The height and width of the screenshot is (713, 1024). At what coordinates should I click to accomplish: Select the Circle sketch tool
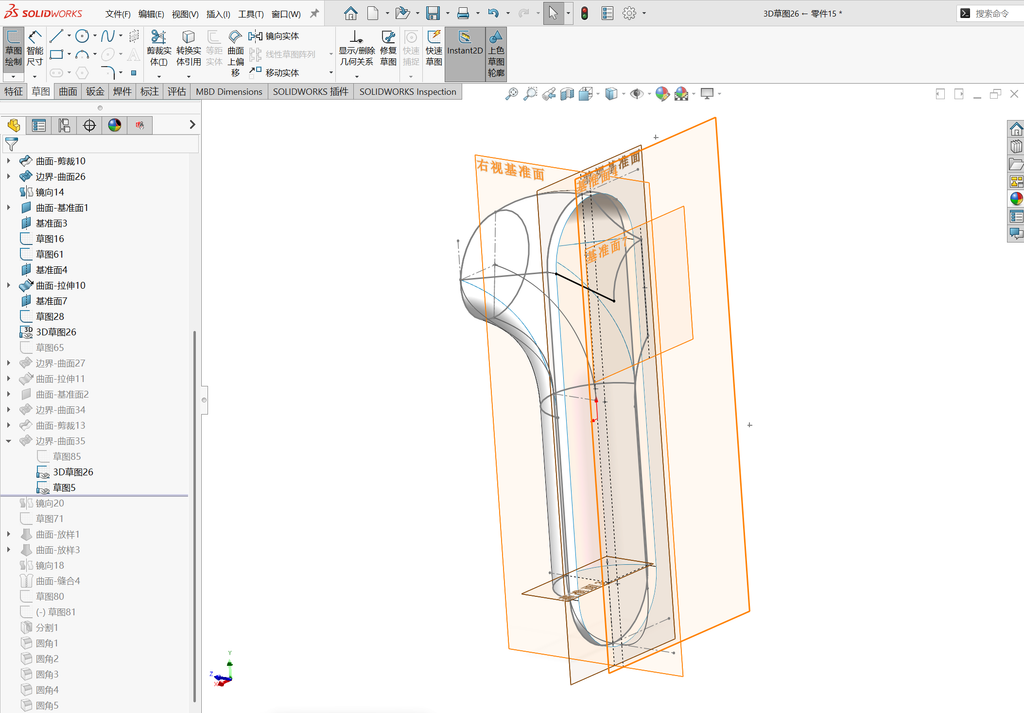coord(82,36)
